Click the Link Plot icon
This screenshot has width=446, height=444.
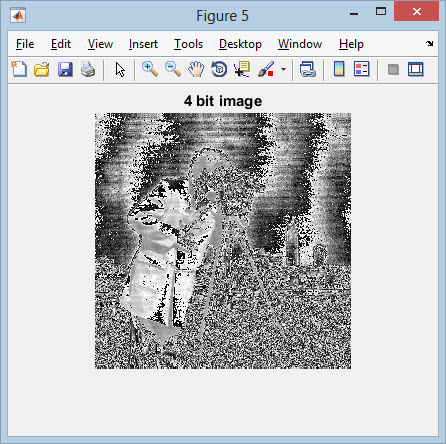click(307, 69)
